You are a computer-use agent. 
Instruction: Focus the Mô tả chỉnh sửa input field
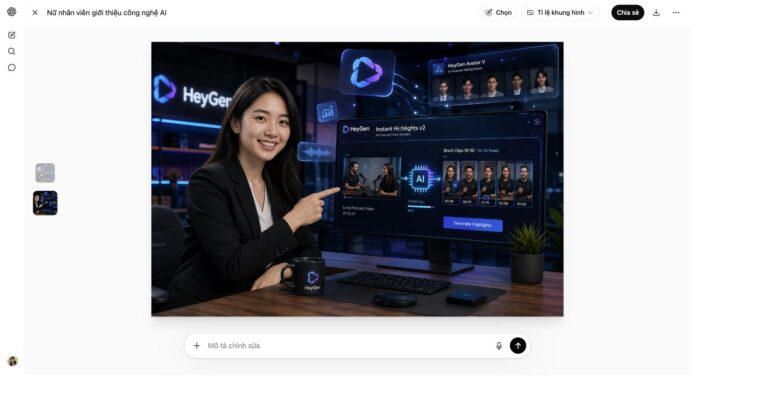click(x=348, y=346)
